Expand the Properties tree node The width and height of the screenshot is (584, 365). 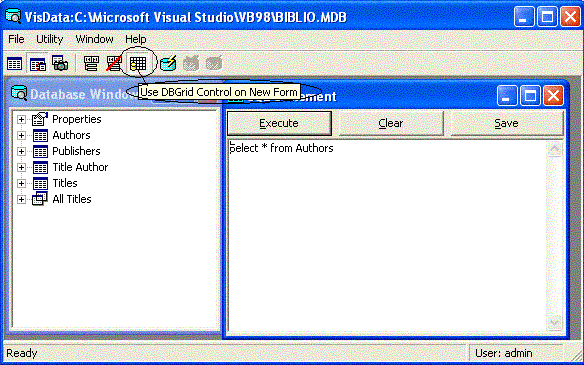tap(21, 120)
